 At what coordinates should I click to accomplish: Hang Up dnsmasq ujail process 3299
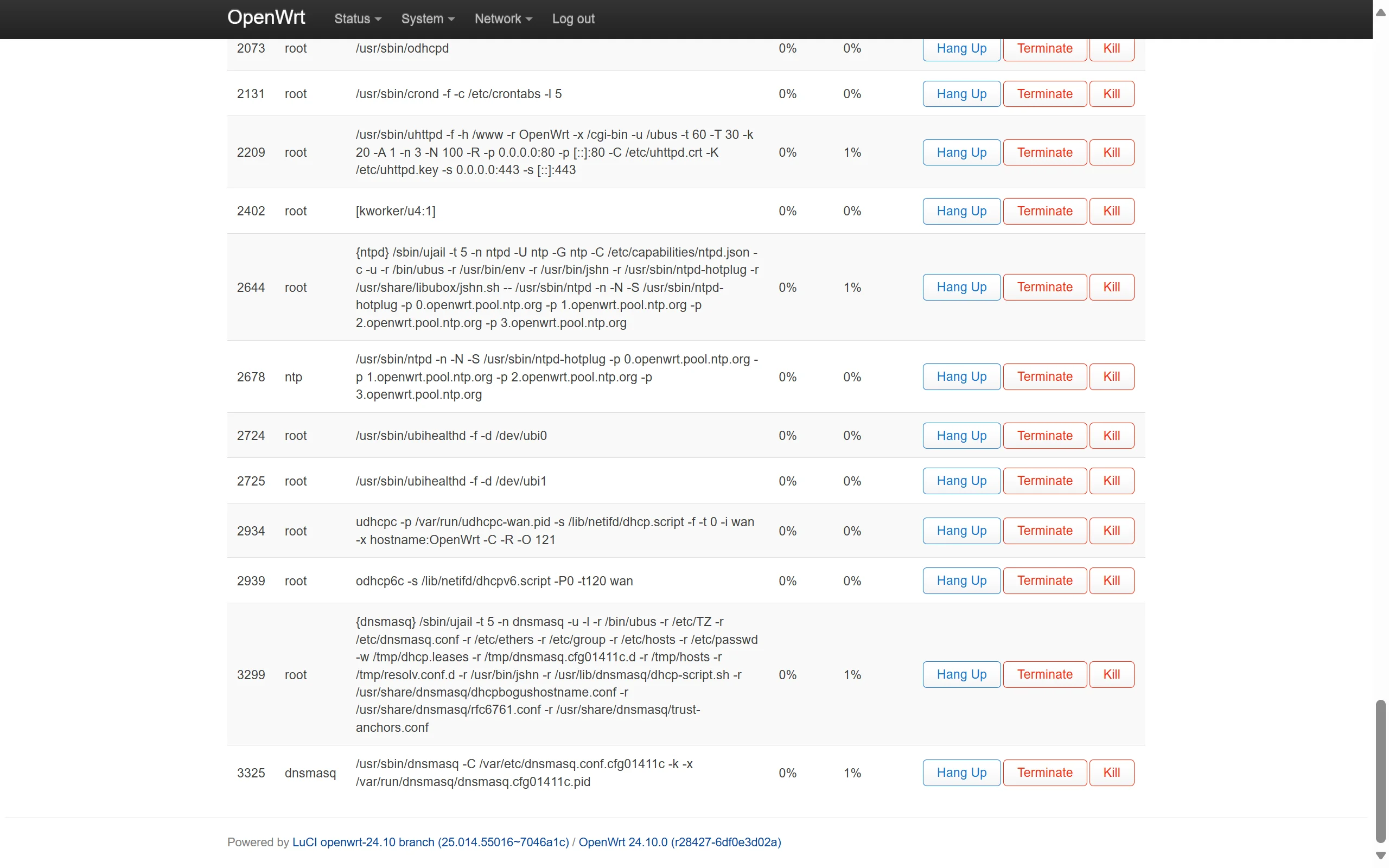pos(961,674)
